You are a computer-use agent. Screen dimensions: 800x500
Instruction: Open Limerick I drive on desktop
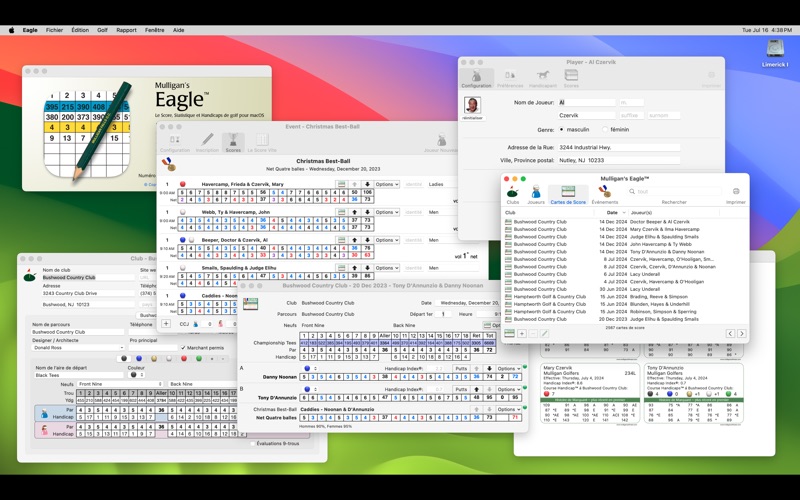click(x=775, y=54)
